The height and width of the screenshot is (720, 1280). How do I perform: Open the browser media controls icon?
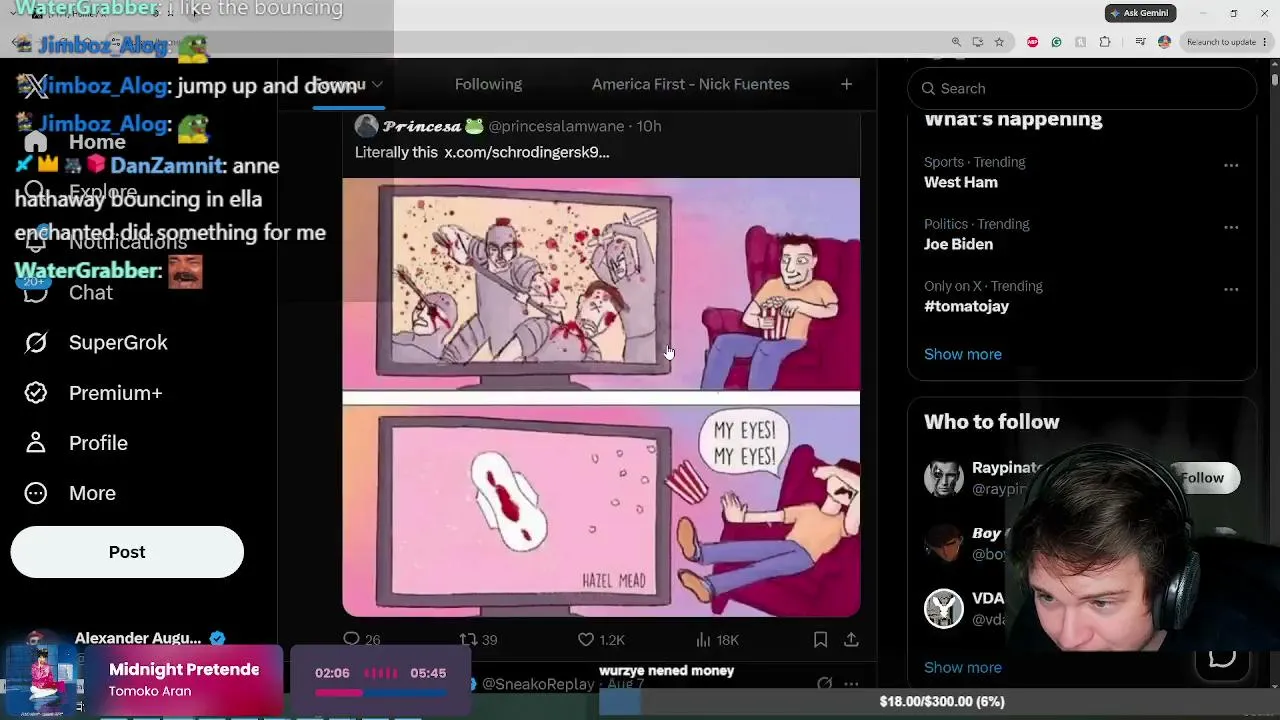coord(1140,42)
